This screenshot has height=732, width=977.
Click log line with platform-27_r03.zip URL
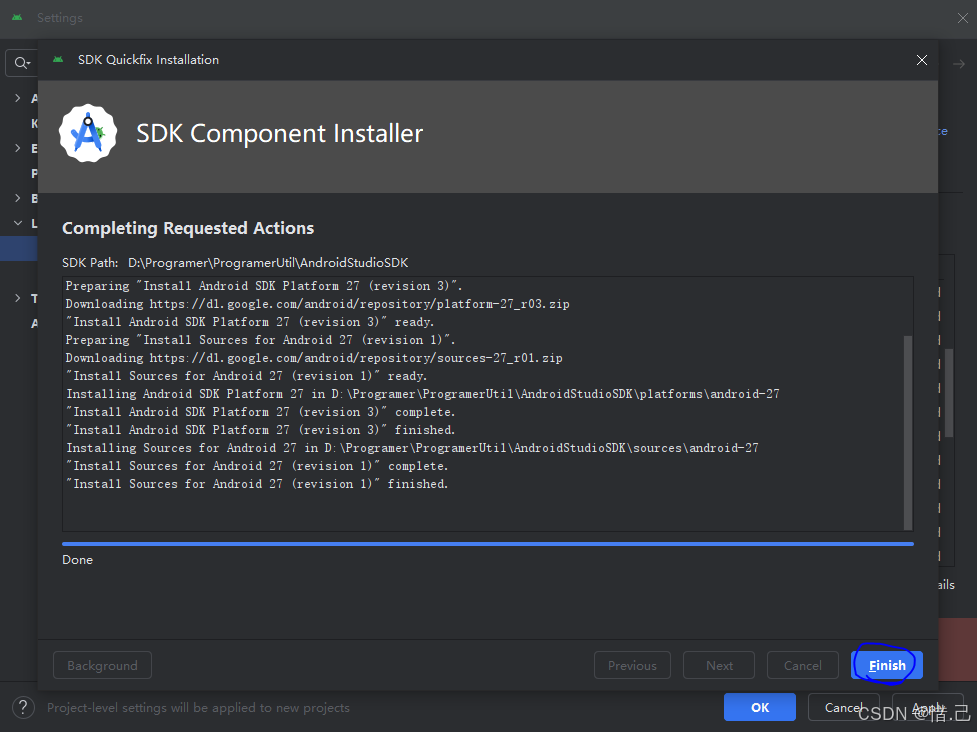(x=317, y=304)
